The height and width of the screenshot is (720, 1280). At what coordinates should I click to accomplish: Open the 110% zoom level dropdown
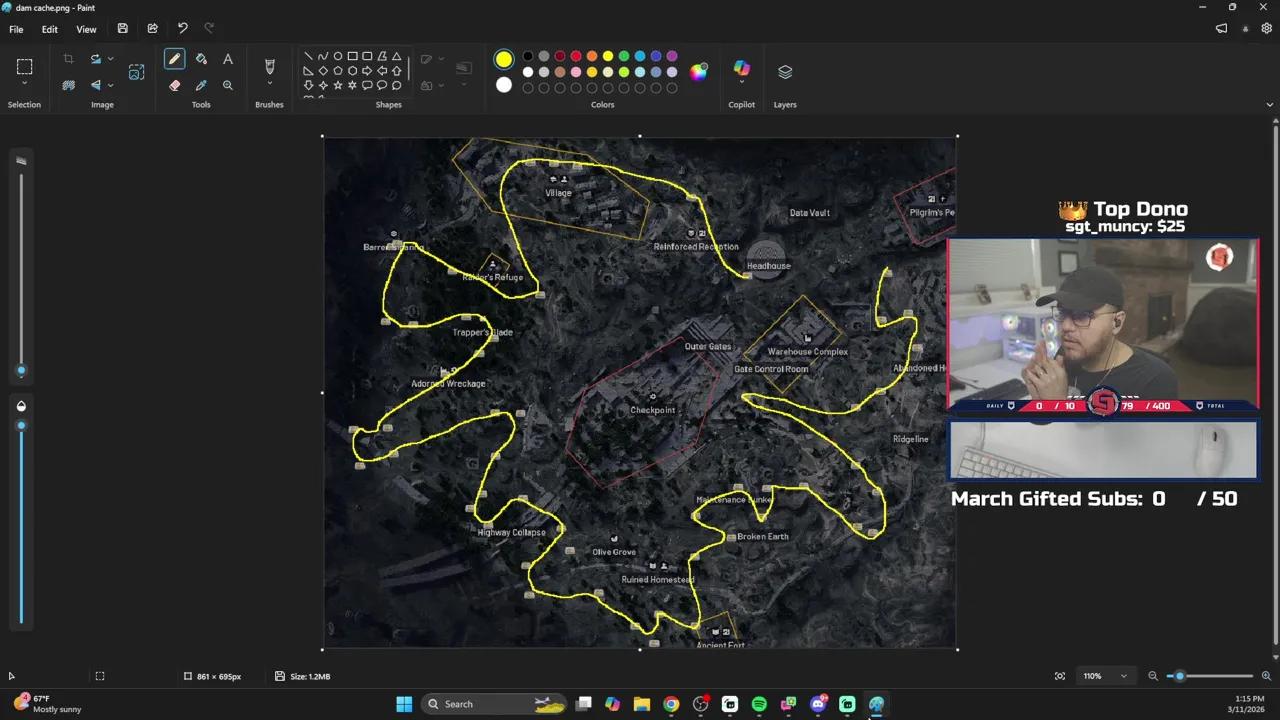tap(1123, 677)
